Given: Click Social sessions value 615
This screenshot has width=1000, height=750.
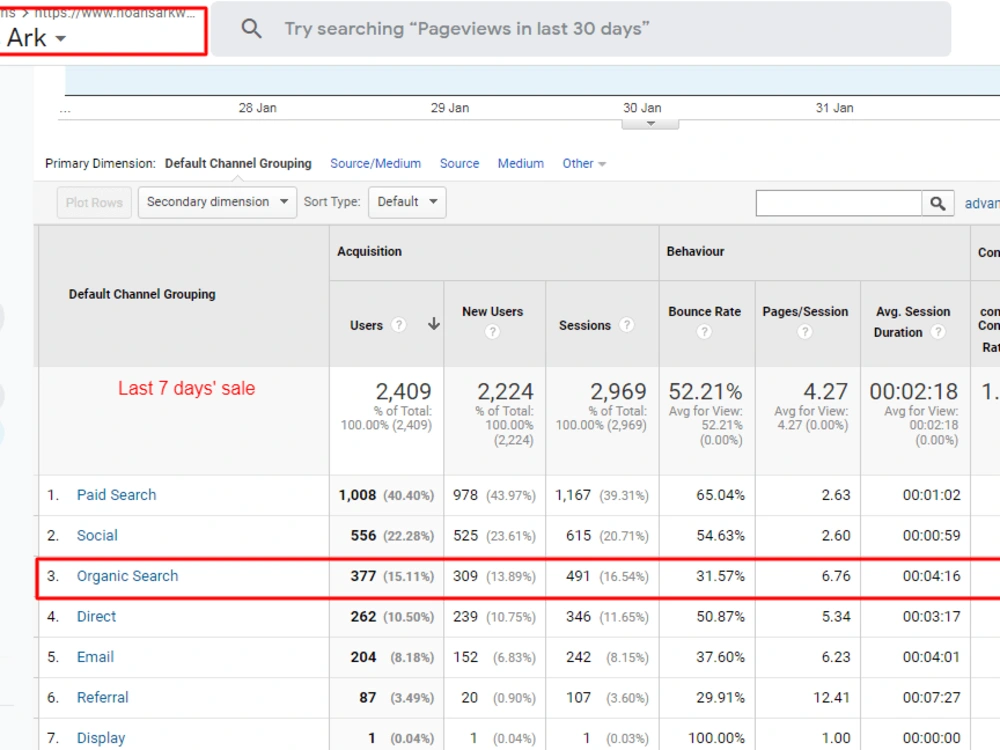Looking at the screenshot, I should 578,535.
